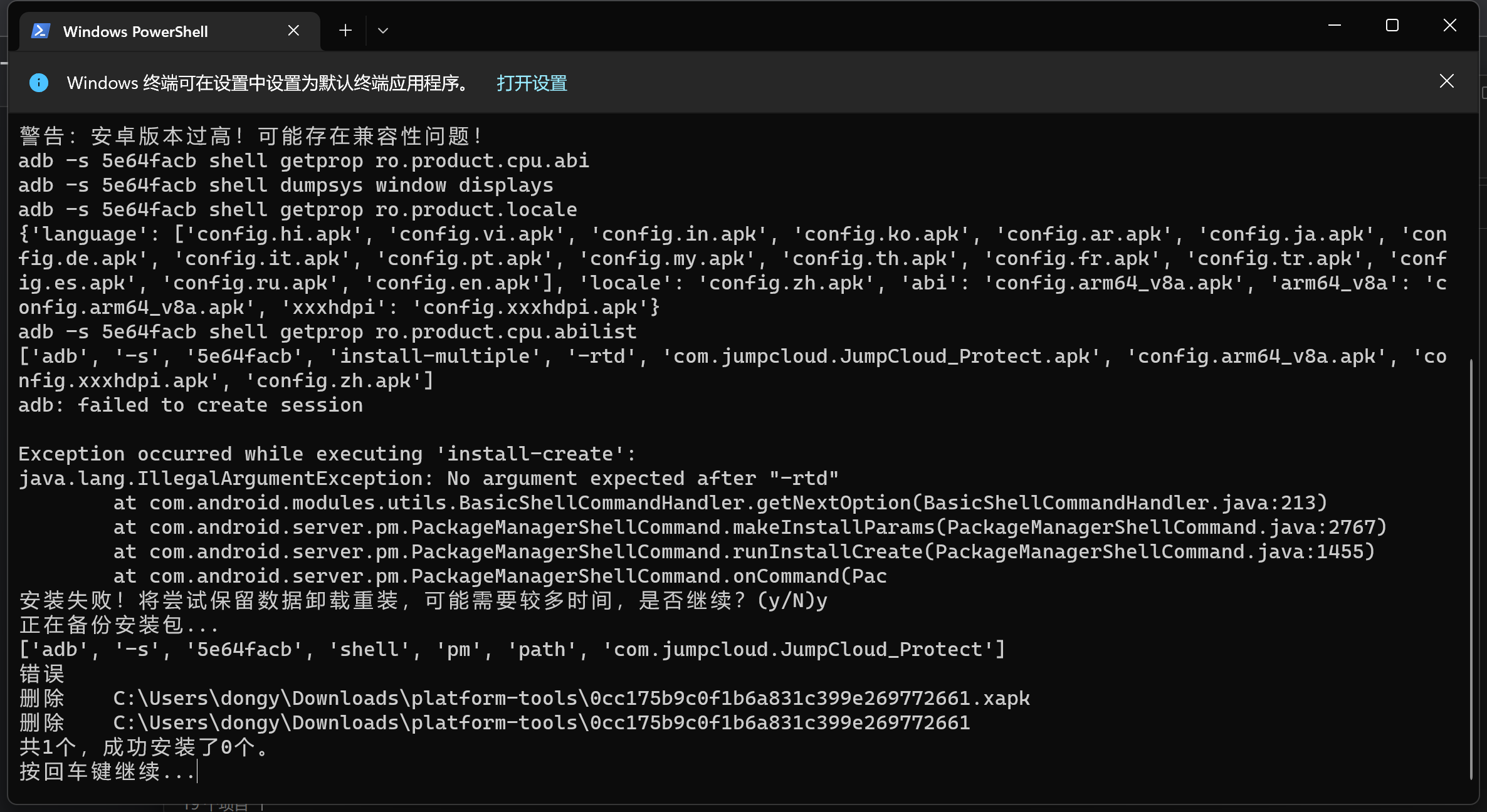
Task: Dismiss the default terminal notification bar
Action: click(1446, 81)
